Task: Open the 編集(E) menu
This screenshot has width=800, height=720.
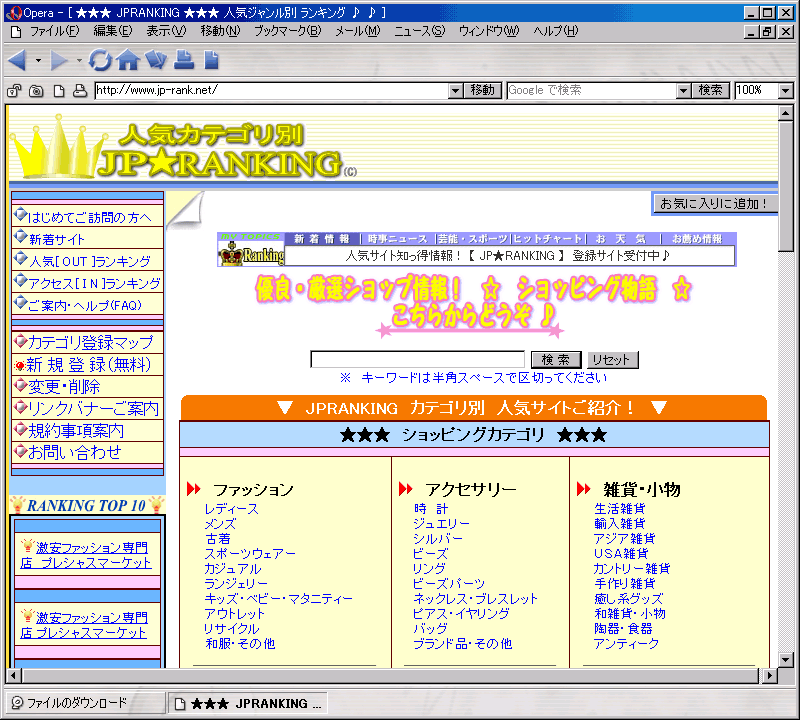Action: (113, 32)
